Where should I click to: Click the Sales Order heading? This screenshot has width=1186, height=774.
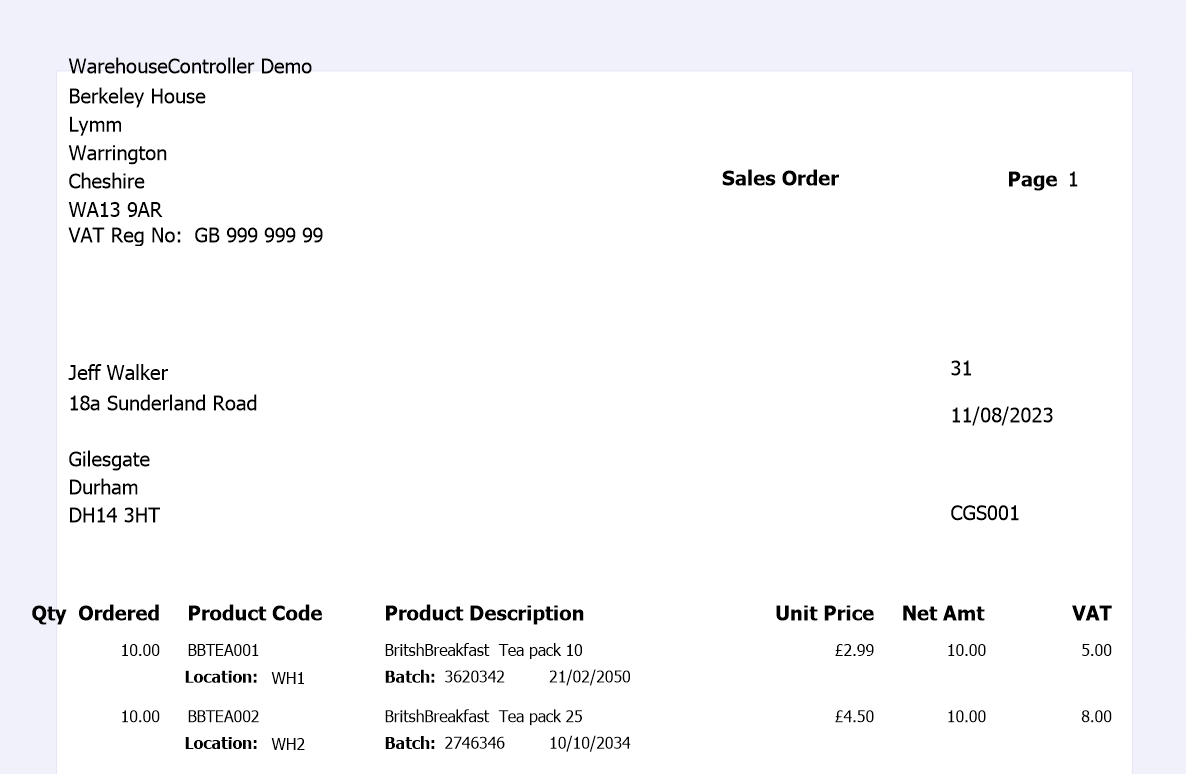click(x=780, y=179)
